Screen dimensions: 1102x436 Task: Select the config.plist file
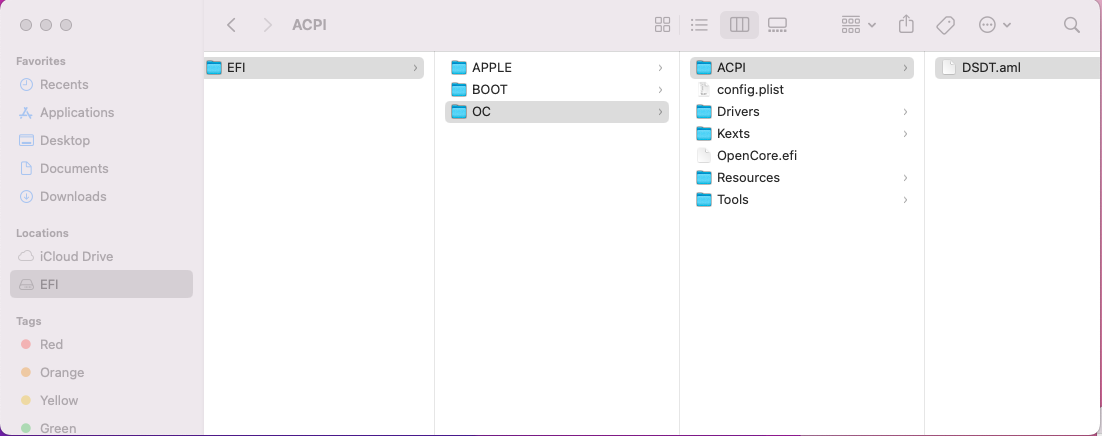(750, 90)
